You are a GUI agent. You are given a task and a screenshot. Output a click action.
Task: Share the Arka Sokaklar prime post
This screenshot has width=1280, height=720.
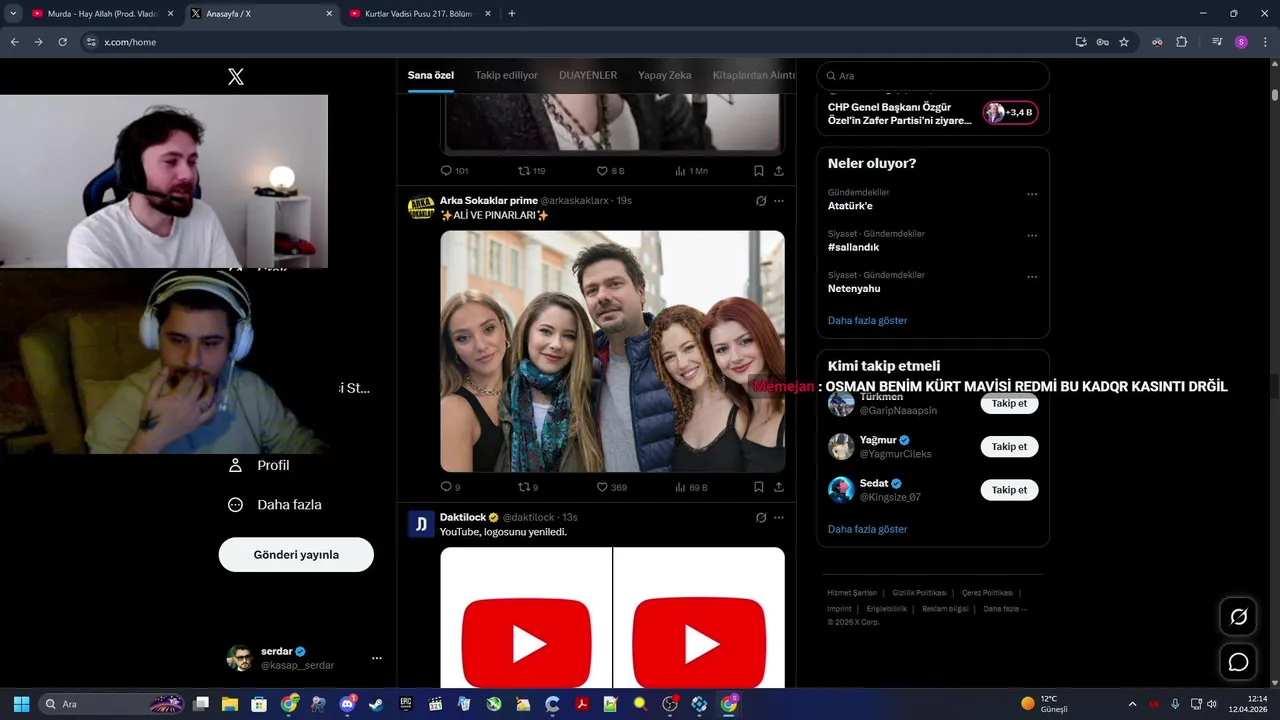click(x=779, y=487)
